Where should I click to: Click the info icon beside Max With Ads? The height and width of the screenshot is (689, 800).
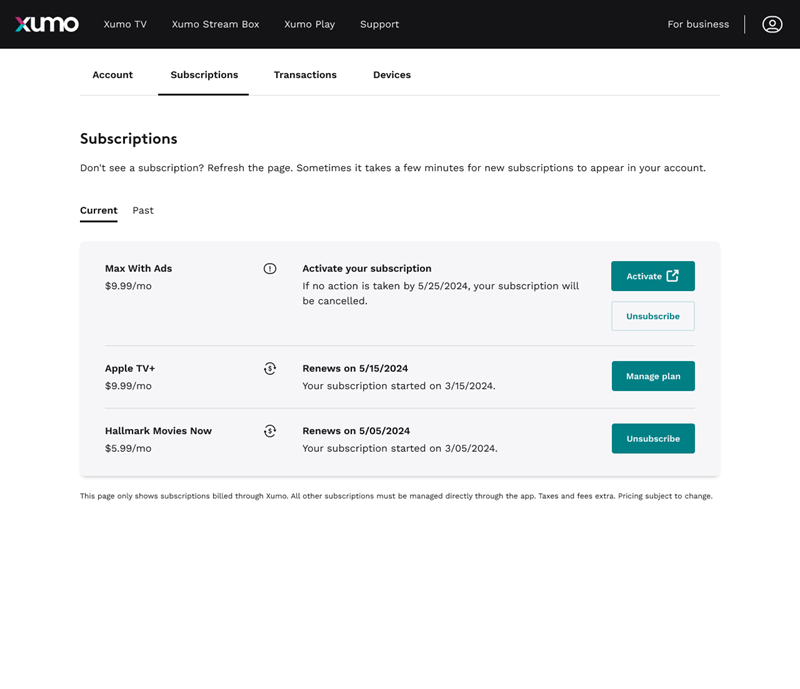[270, 268]
